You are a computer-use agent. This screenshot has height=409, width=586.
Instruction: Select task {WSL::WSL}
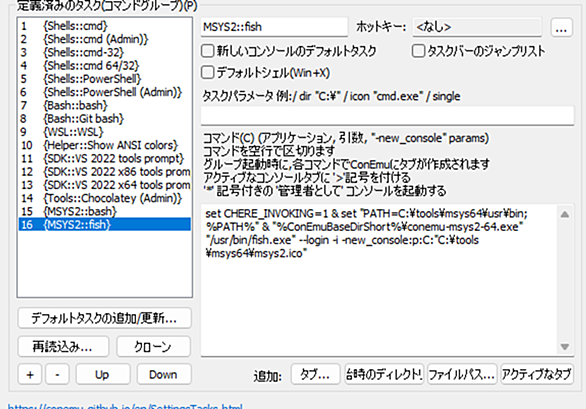point(105,132)
